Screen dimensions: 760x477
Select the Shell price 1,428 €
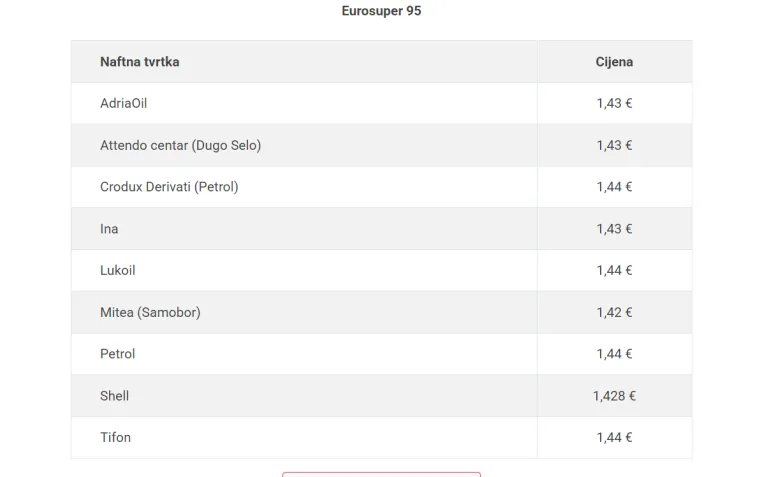click(x=614, y=396)
